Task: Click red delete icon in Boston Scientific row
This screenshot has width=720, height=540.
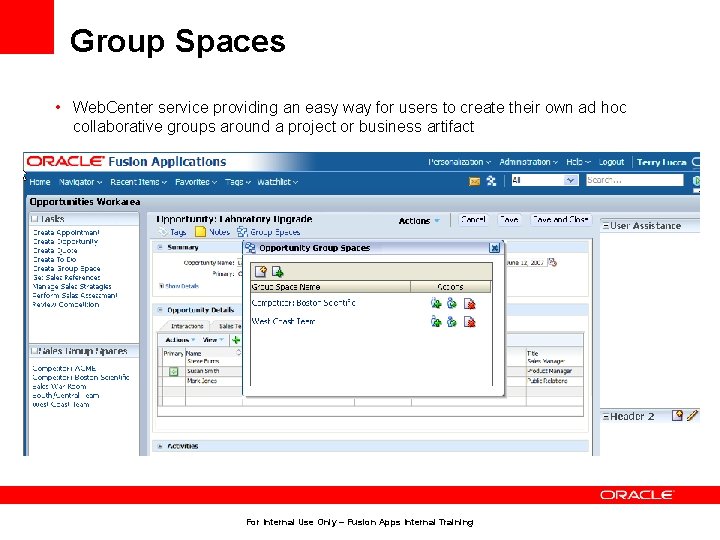Action: click(469, 304)
